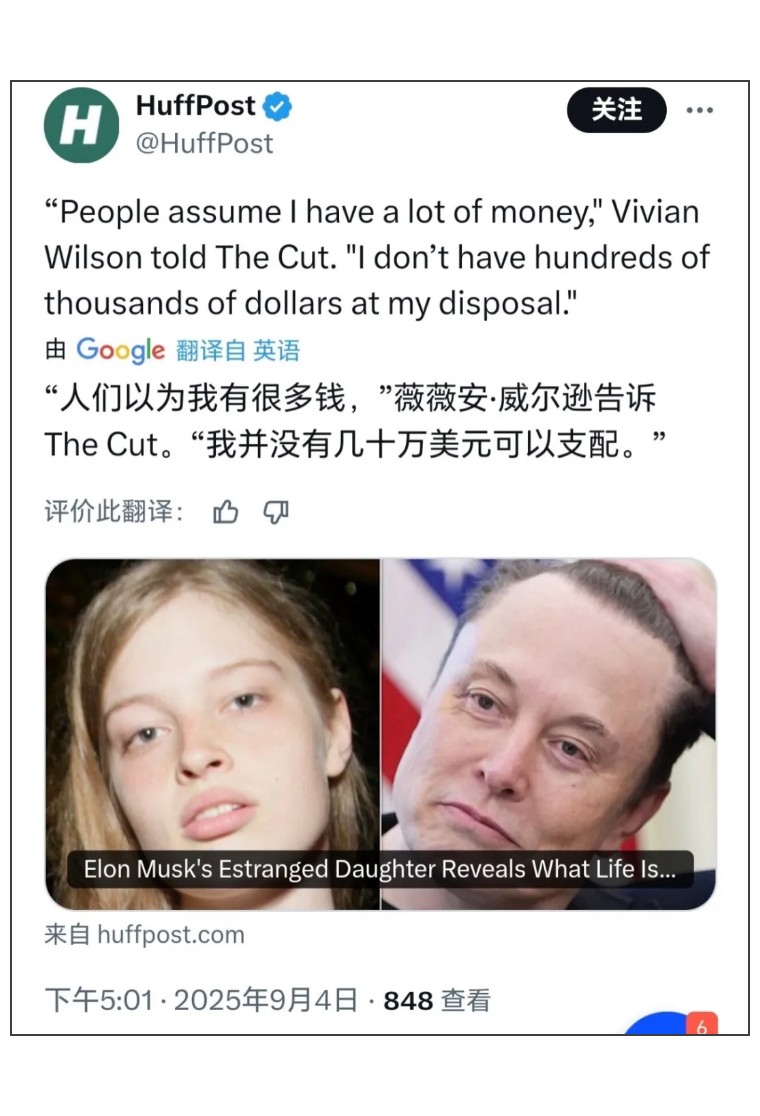760x1116 pixels.
Task: Click the @HuffPost handle
Action: [x=204, y=144]
